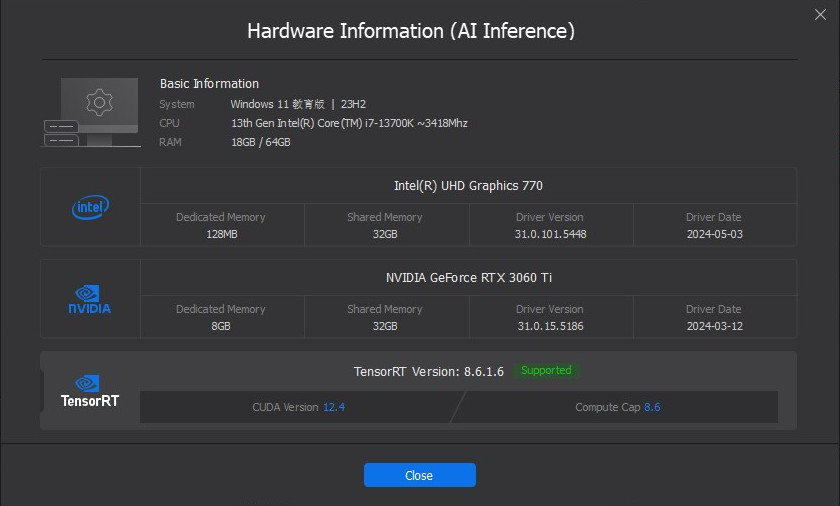Click the NVIDIA GeForce RTX 3060 Ti title
The image size is (840, 506).
click(x=469, y=278)
